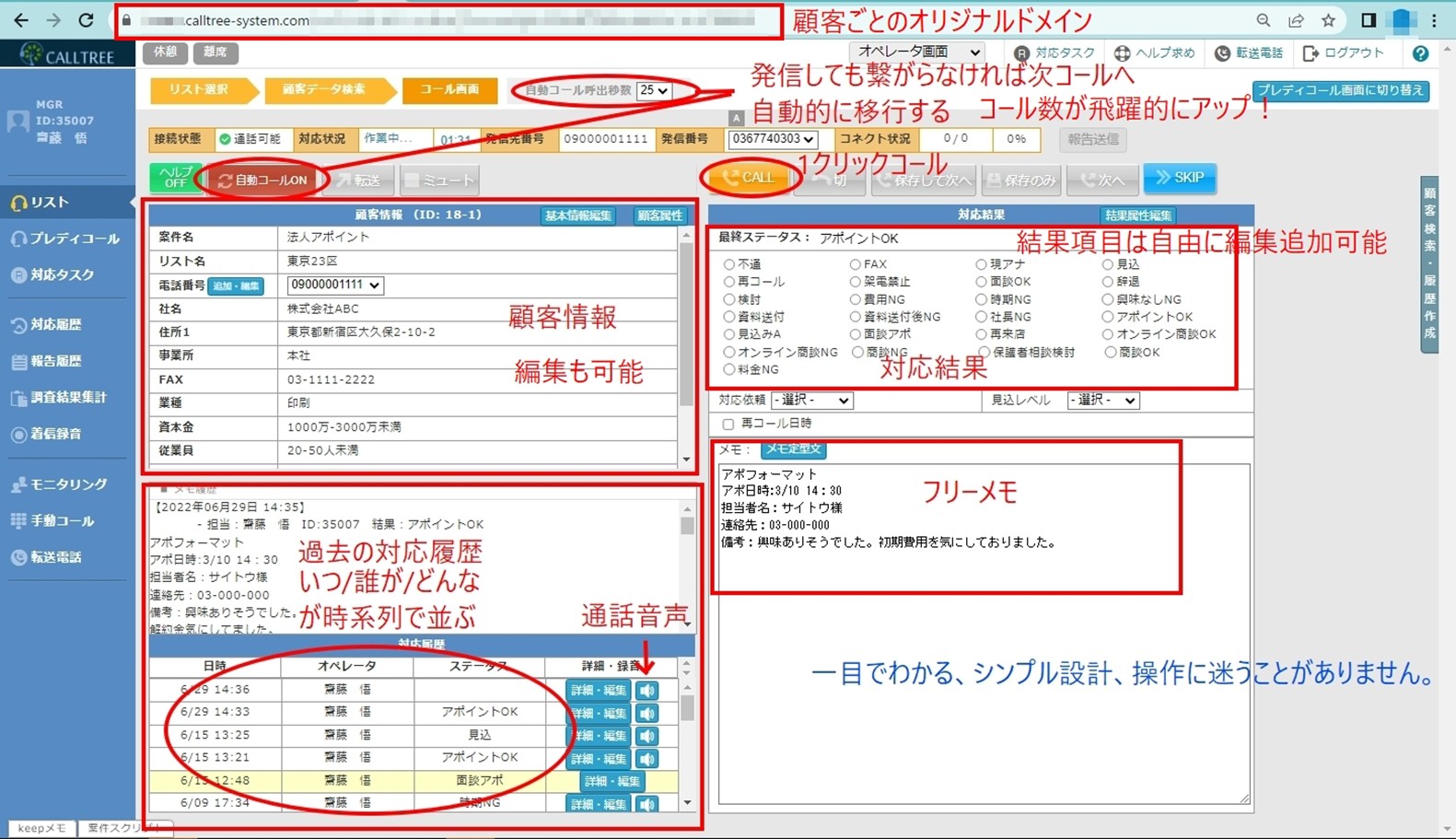Viewport: 1456px width, 839px height.
Task: Click 詳細・編集 for the 面談アポ row
Action: click(612, 781)
